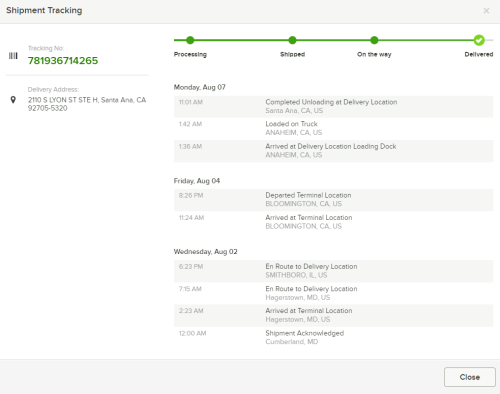Viewport: 500px width, 394px height.
Task: Click the delivery address text
Action: click(87, 104)
